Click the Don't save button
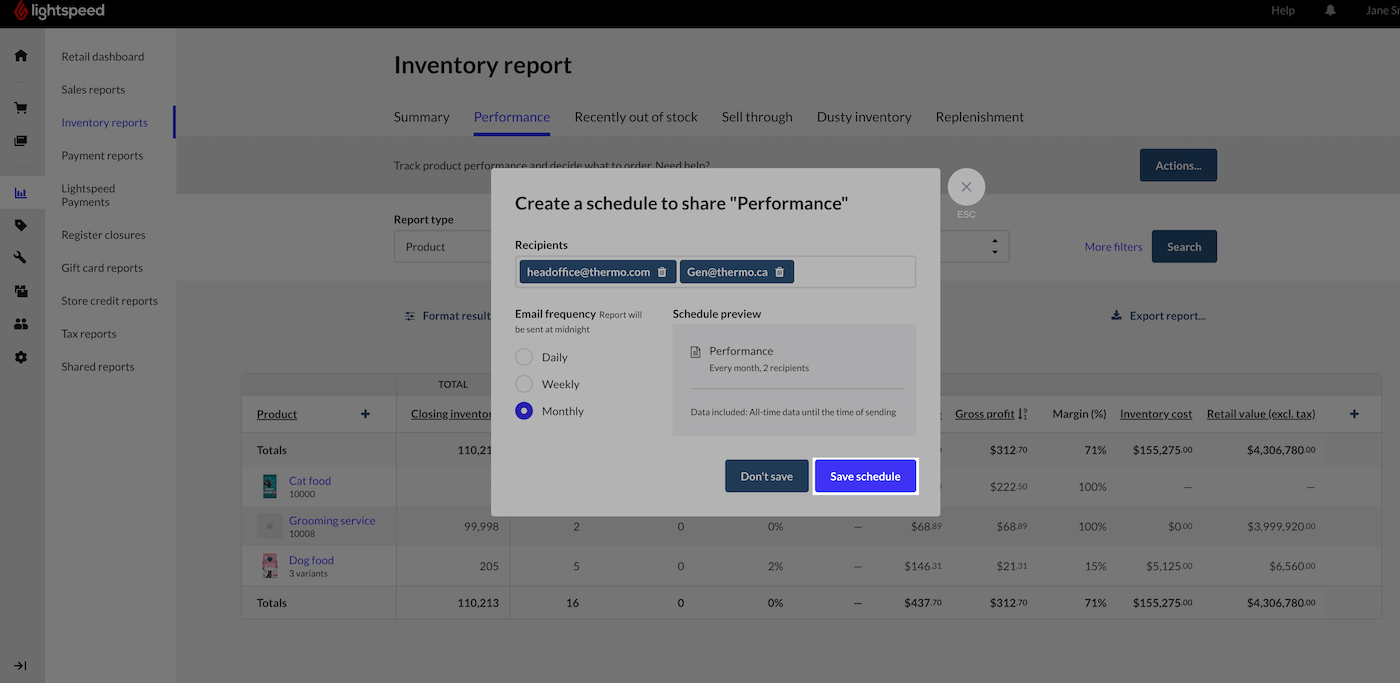The image size is (1400, 683). click(766, 476)
